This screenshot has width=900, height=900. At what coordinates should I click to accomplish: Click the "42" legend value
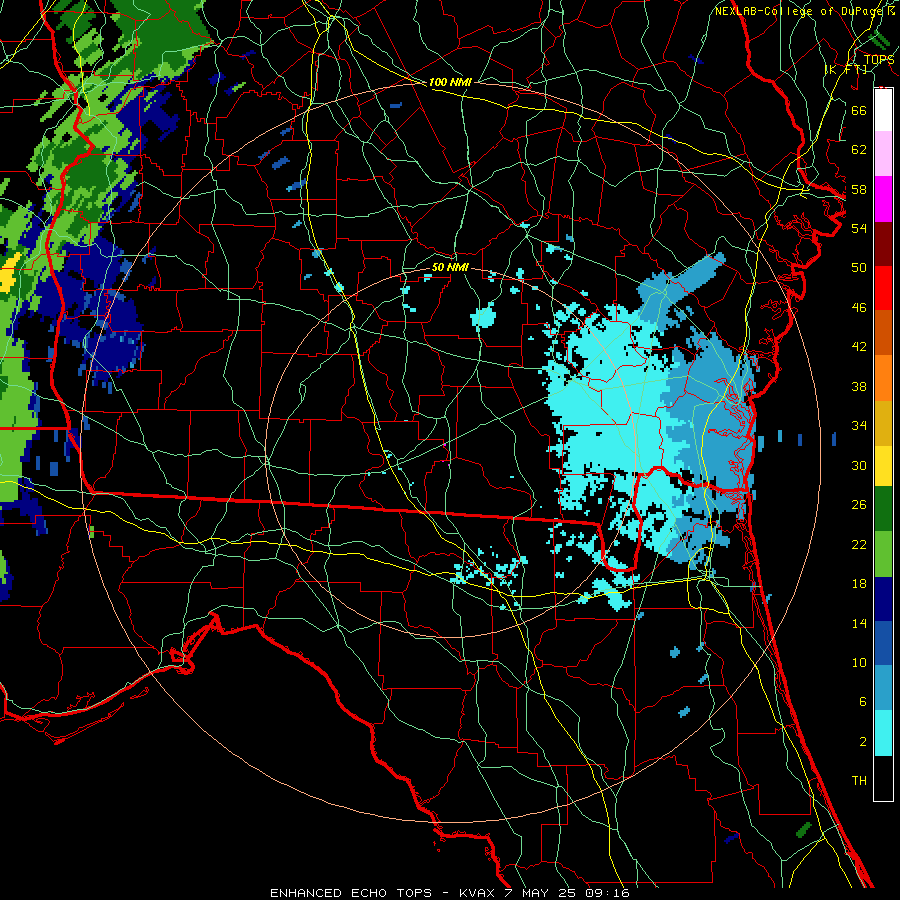tap(859, 347)
